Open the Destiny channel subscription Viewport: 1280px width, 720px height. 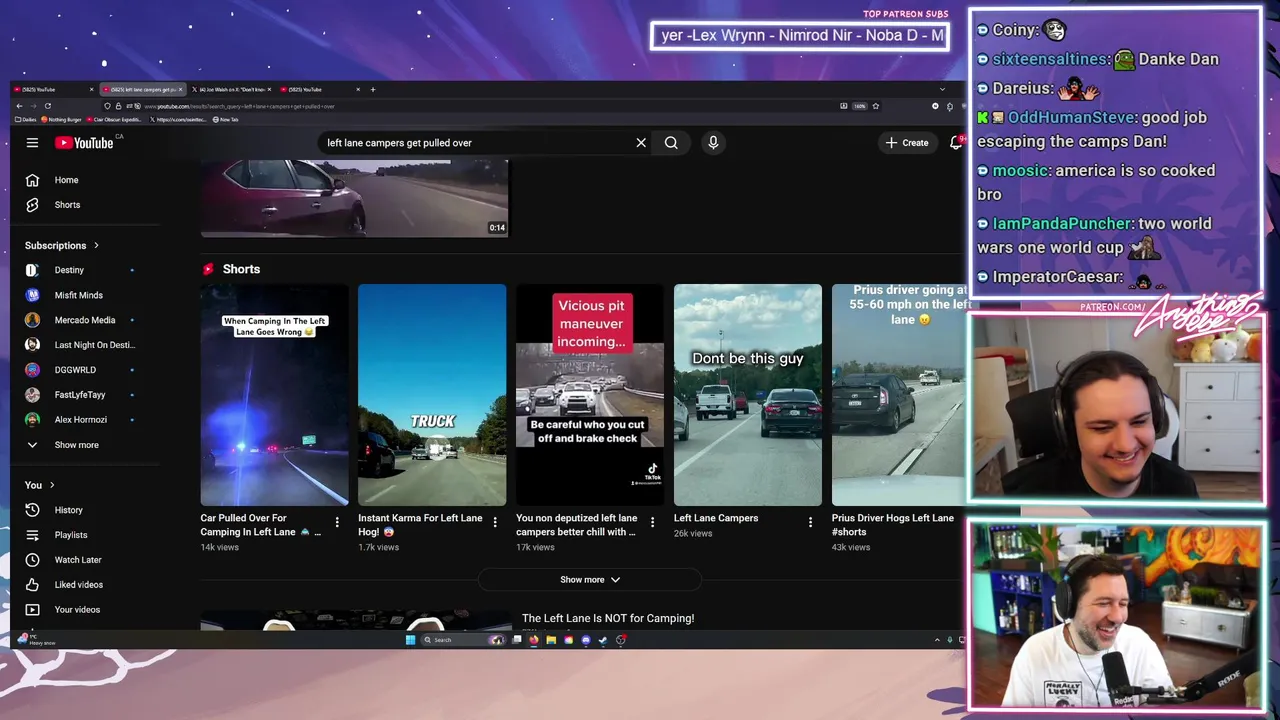click(68, 270)
